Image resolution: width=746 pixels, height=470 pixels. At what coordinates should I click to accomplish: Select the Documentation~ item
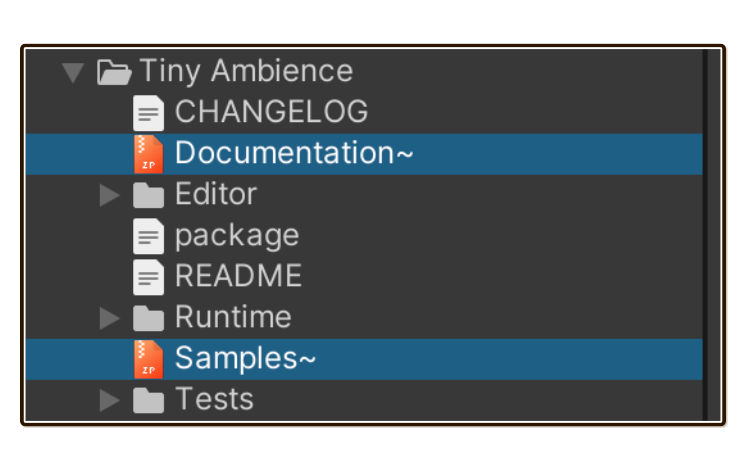point(364,154)
